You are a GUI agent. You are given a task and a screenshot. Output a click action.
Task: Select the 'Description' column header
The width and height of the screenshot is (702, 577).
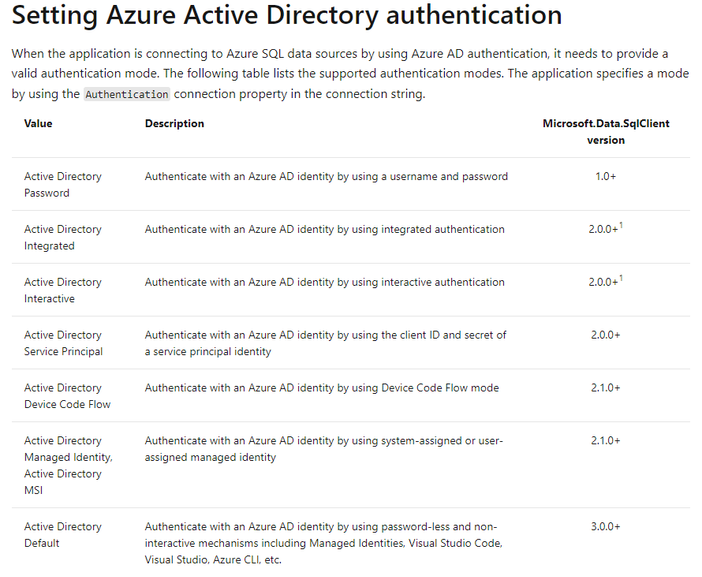pyautogui.click(x=174, y=124)
